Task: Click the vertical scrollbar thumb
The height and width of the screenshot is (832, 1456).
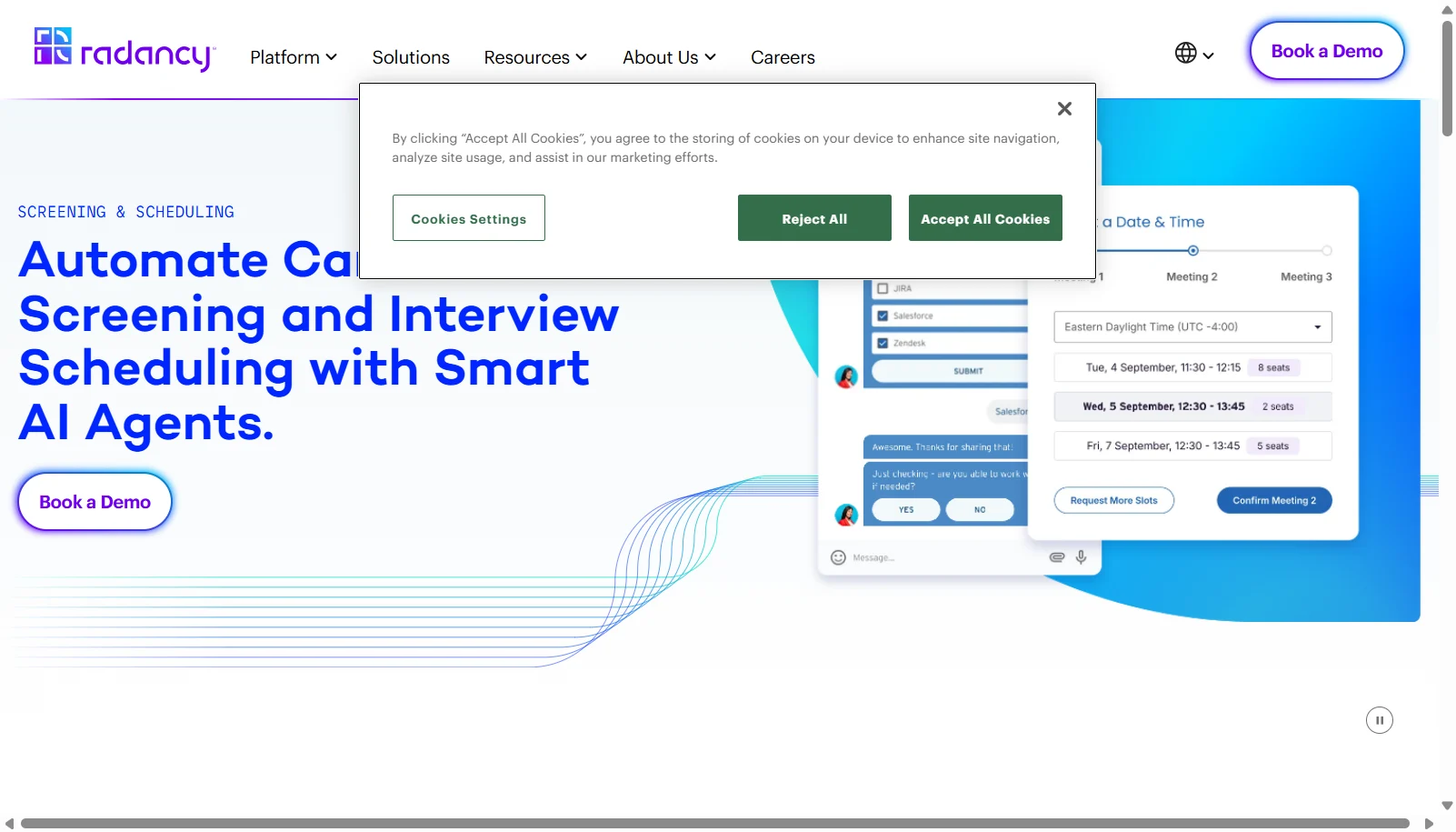Action: tap(1447, 78)
